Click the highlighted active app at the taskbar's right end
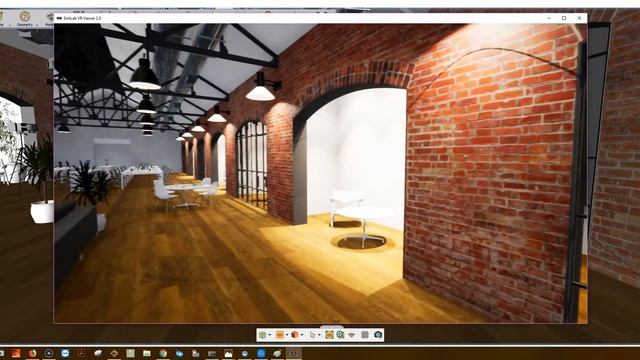This screenshot has height=360, width=640. 293,353
